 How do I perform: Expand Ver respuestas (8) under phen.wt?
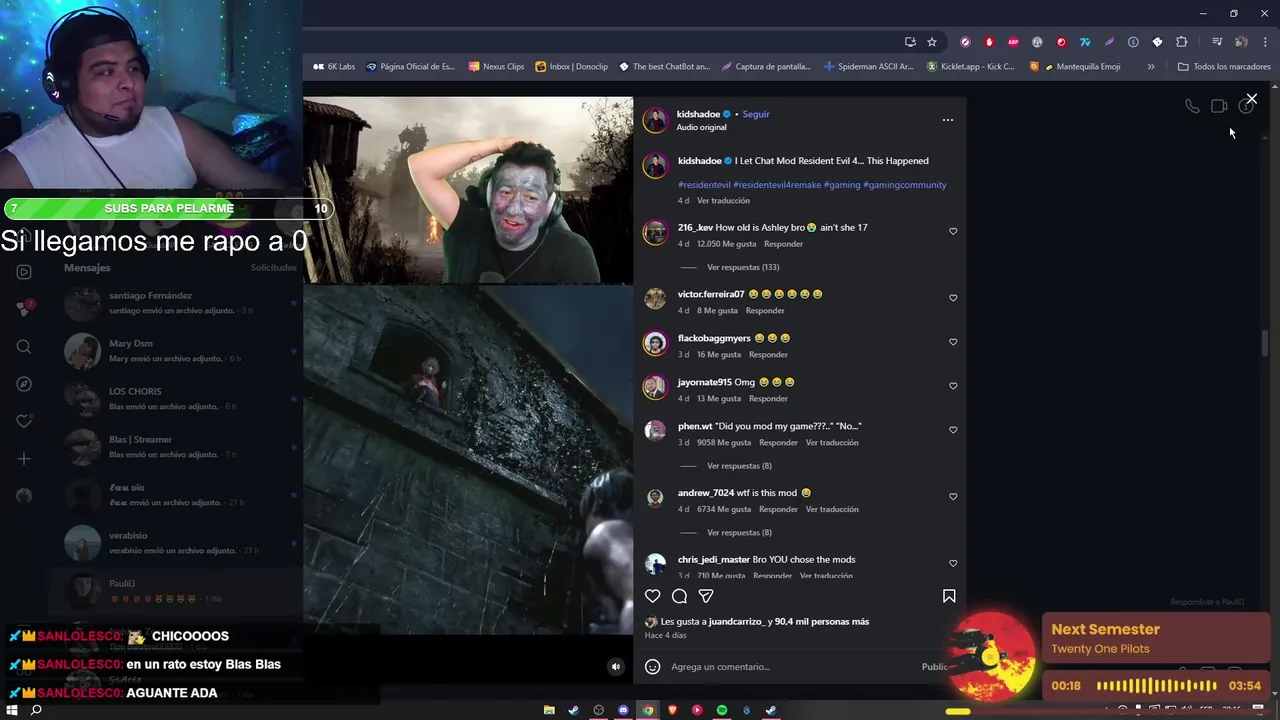[x=739, y=466]
